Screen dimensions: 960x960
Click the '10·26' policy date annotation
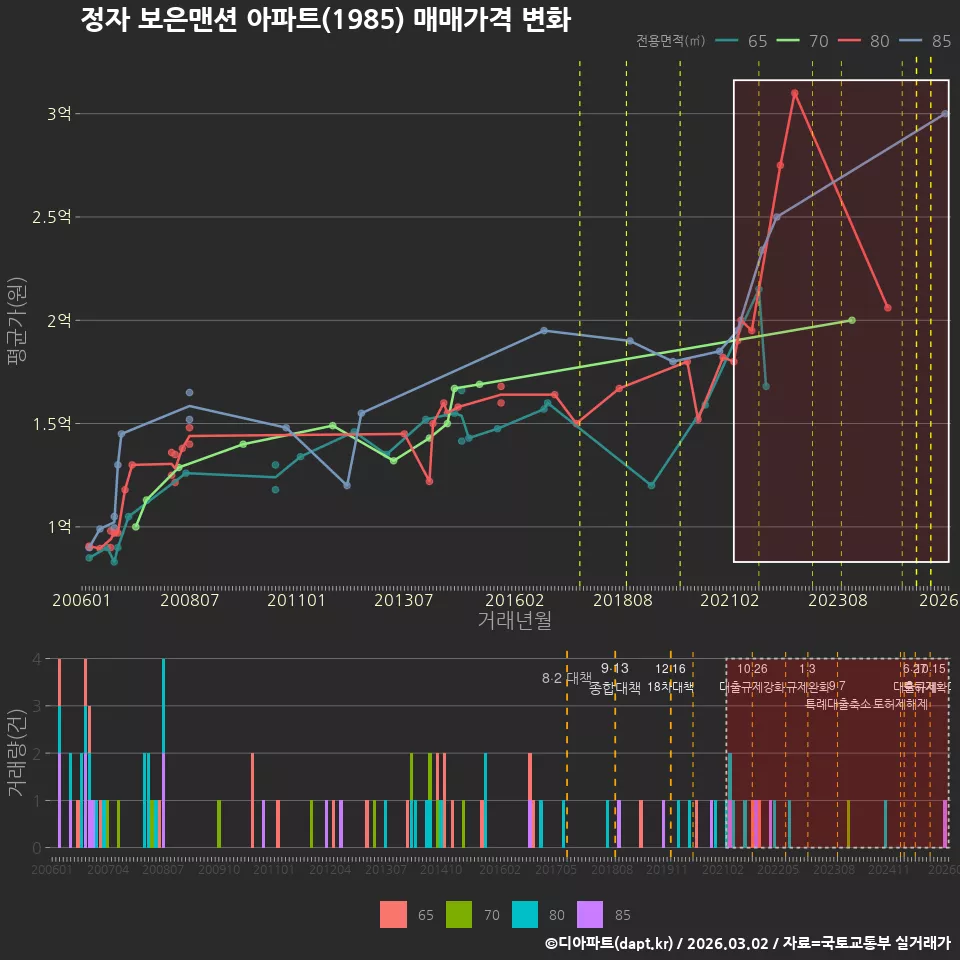752,669
